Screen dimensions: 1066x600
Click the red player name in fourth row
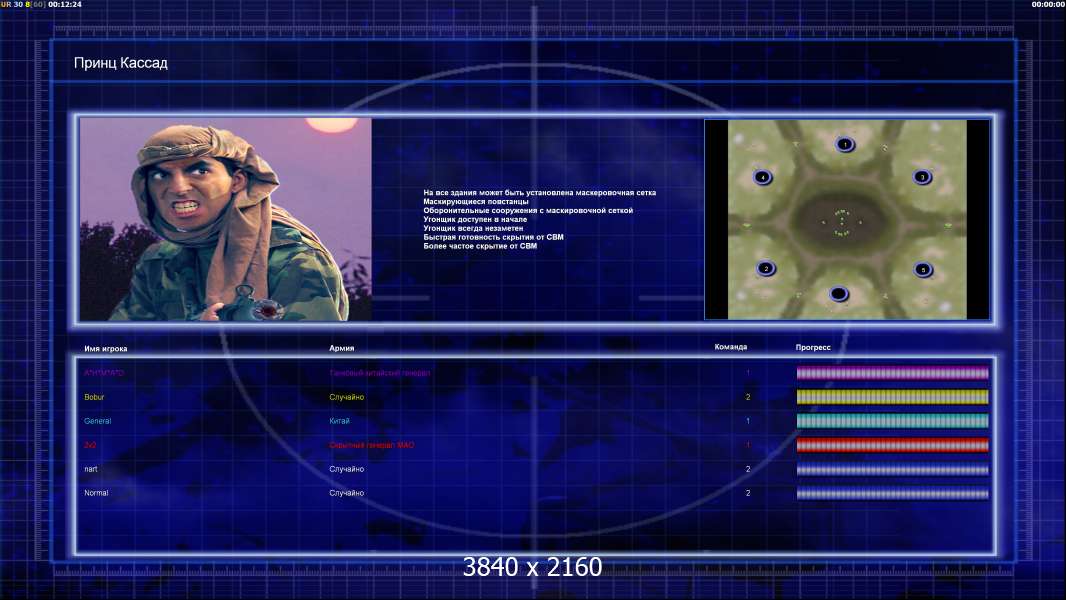(x=90, y=445)
